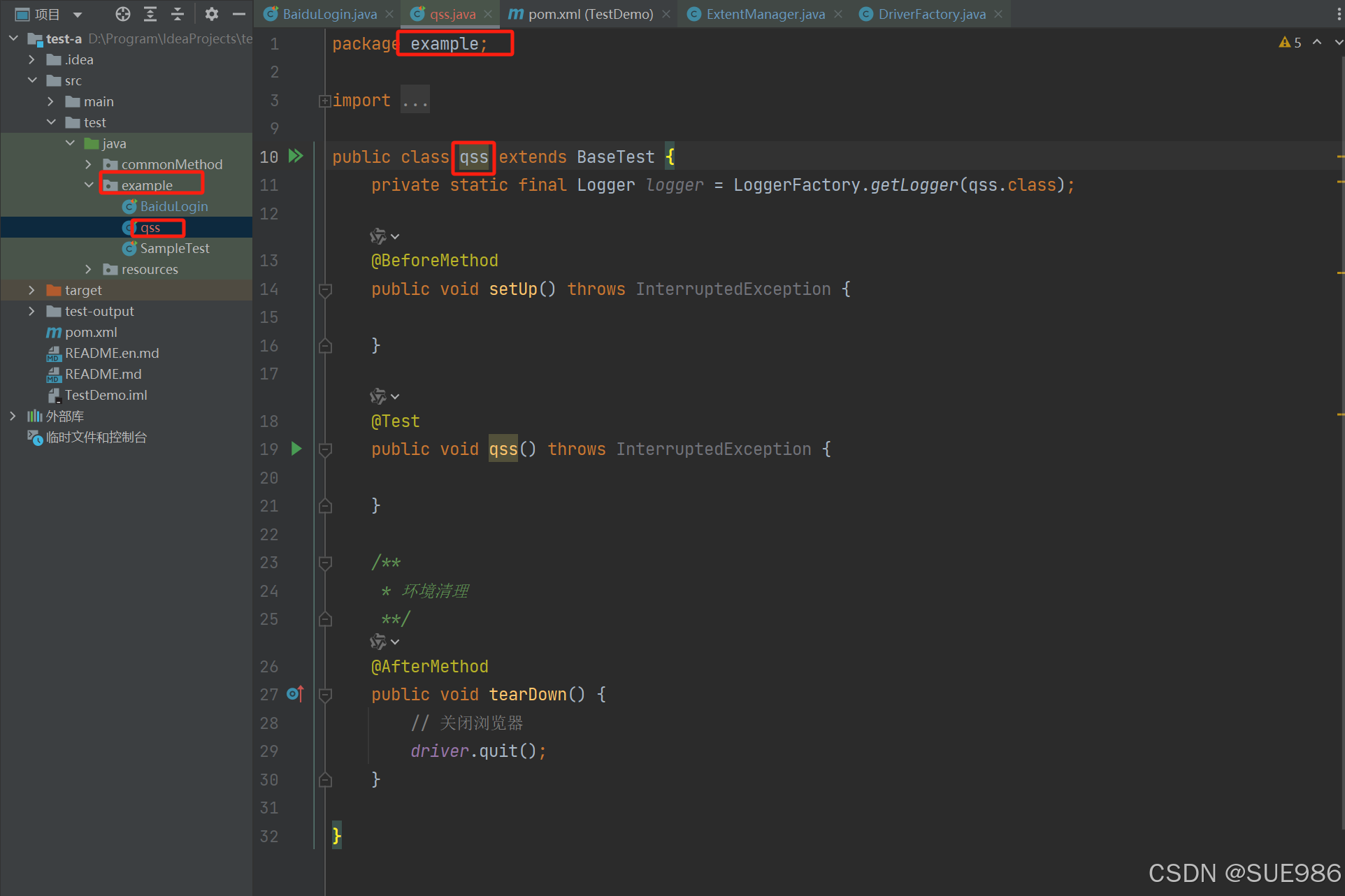The height and width of the screenshot is (896, 1345).
Task: Expand the commonMethod package folder
Action: (88, 164)
